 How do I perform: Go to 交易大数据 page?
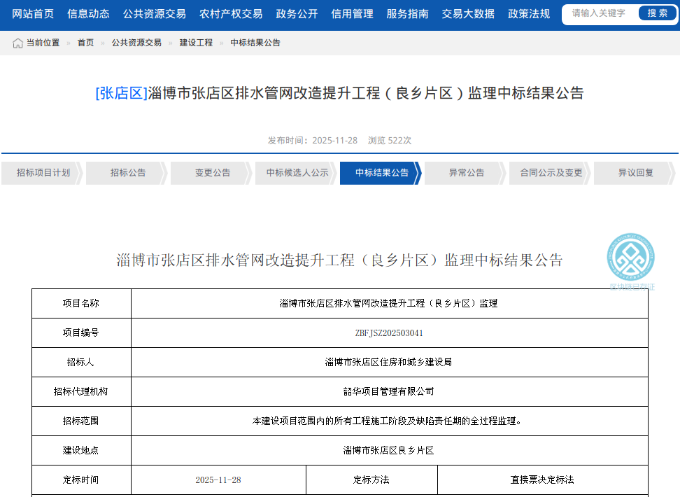pos(468,14)
